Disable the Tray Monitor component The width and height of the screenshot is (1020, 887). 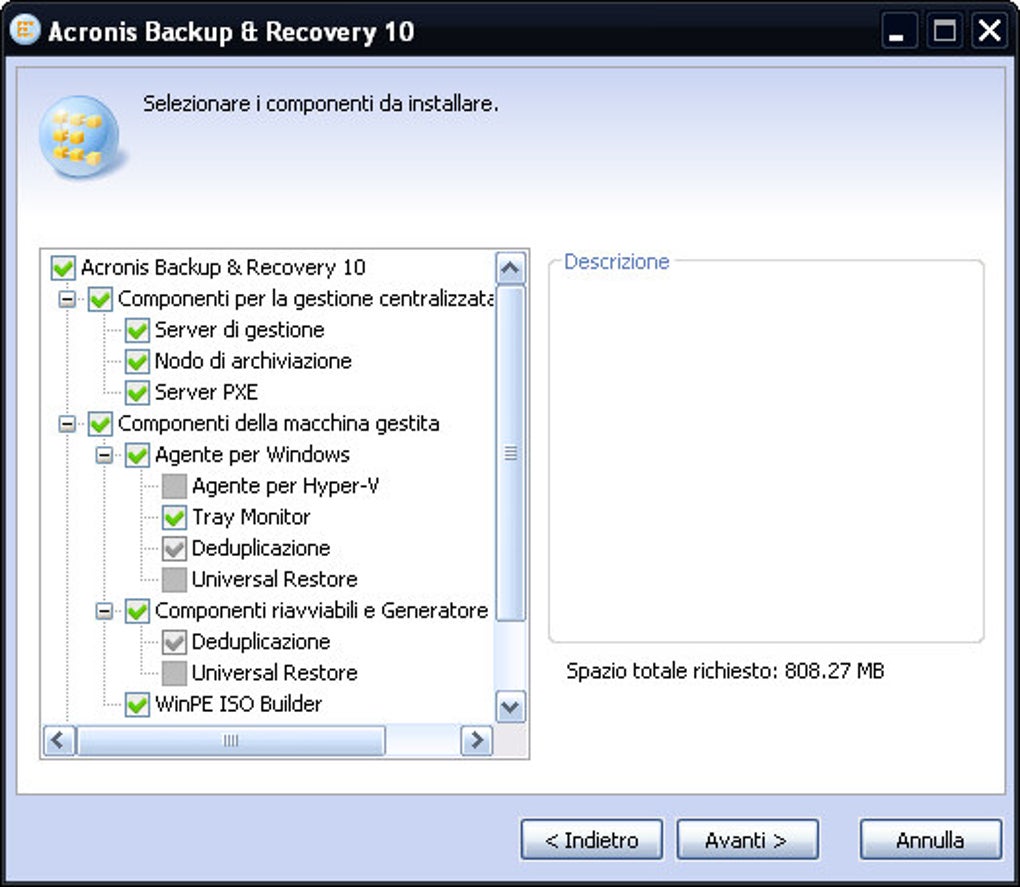pyautogui.click(x=173, y=517)
